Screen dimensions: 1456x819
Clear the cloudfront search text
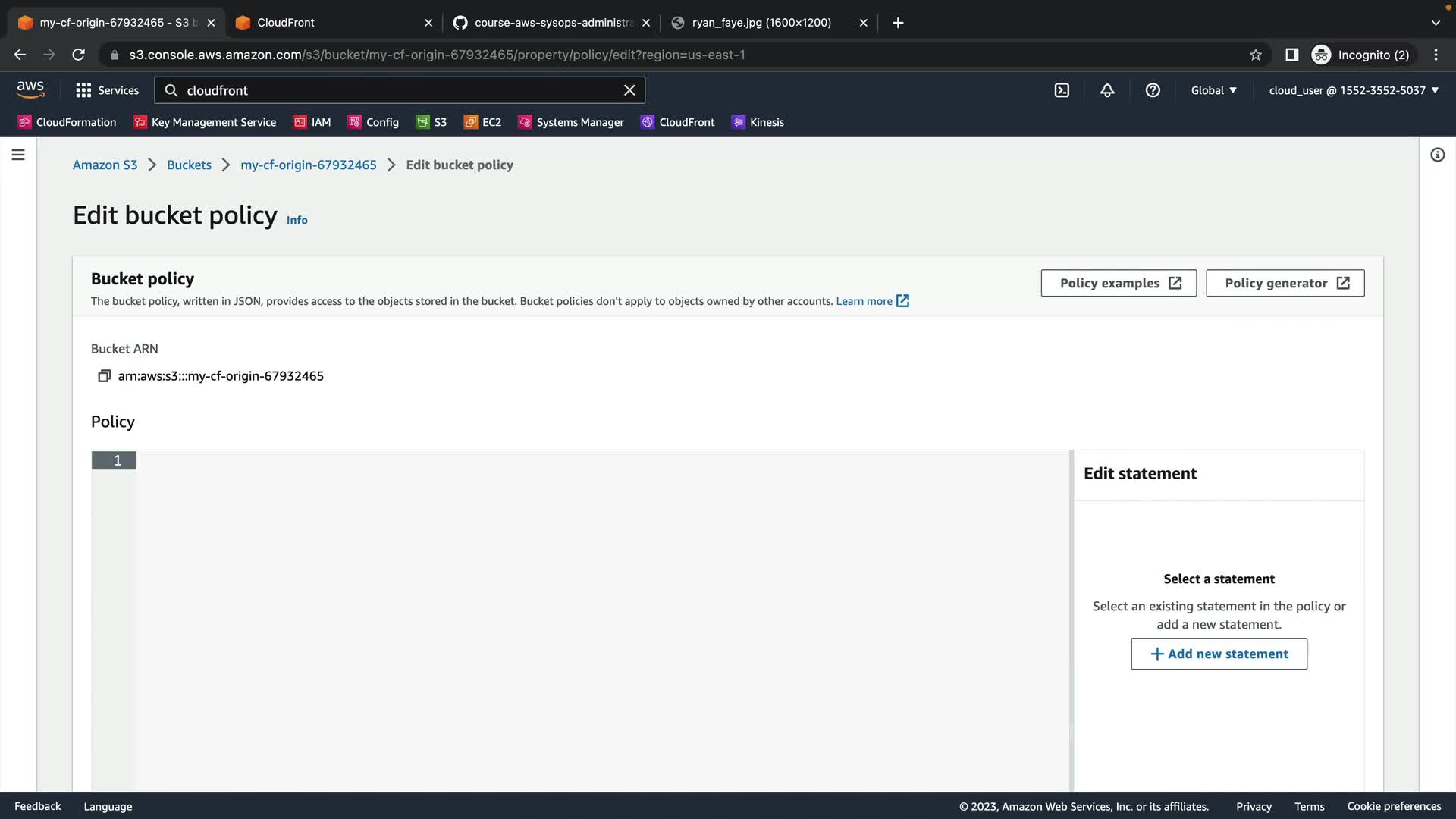[629, 90]
